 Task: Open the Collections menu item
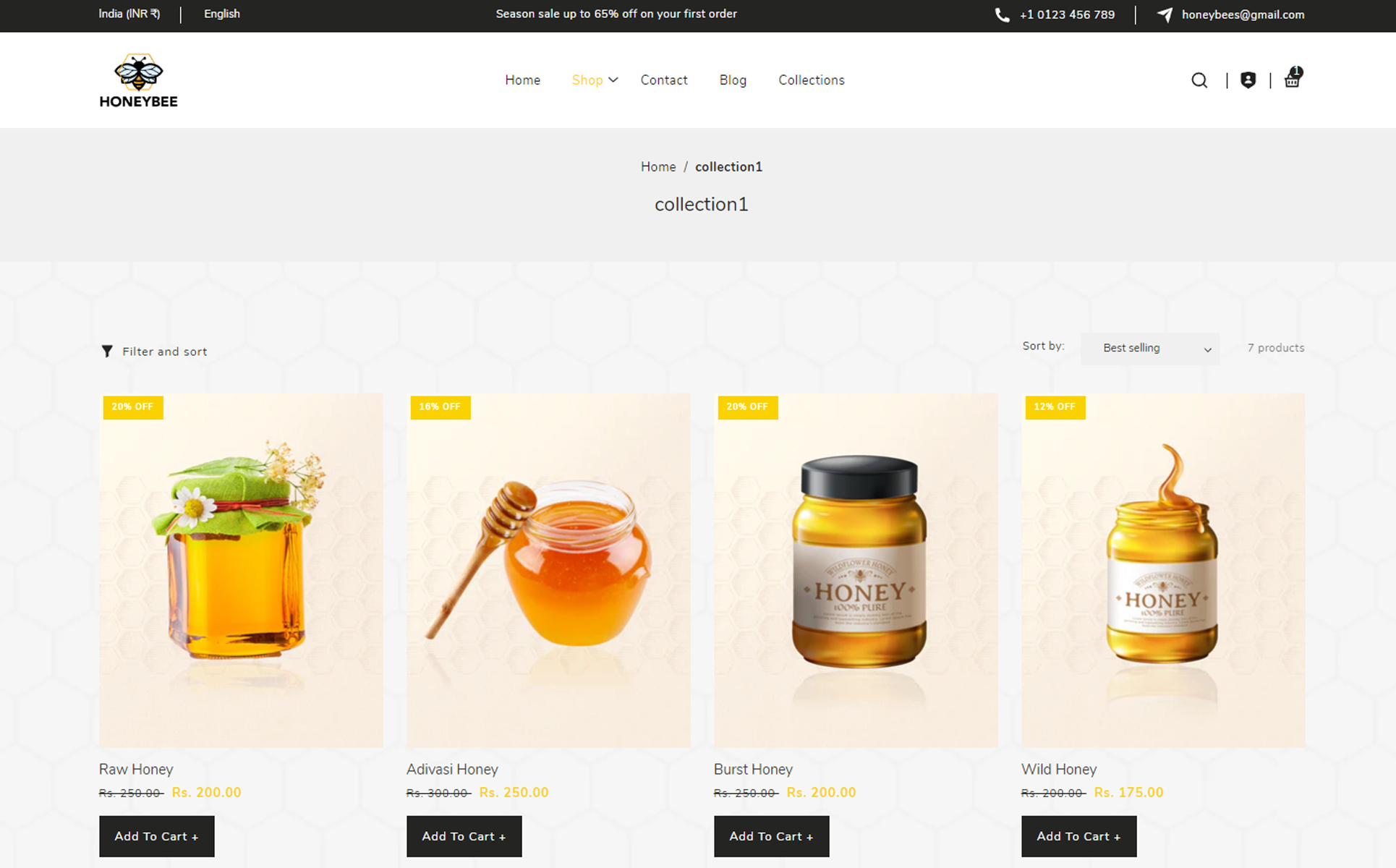point(812,80)
